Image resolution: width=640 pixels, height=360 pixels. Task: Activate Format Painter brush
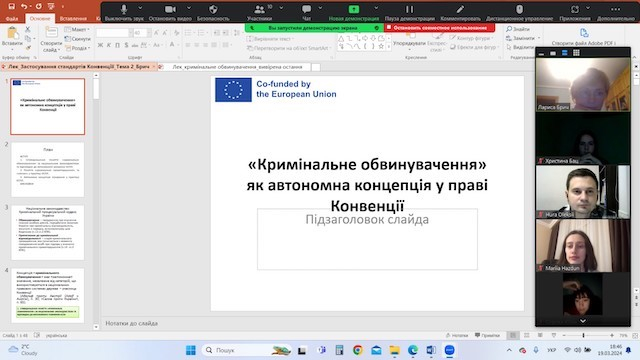coord(28,48)
